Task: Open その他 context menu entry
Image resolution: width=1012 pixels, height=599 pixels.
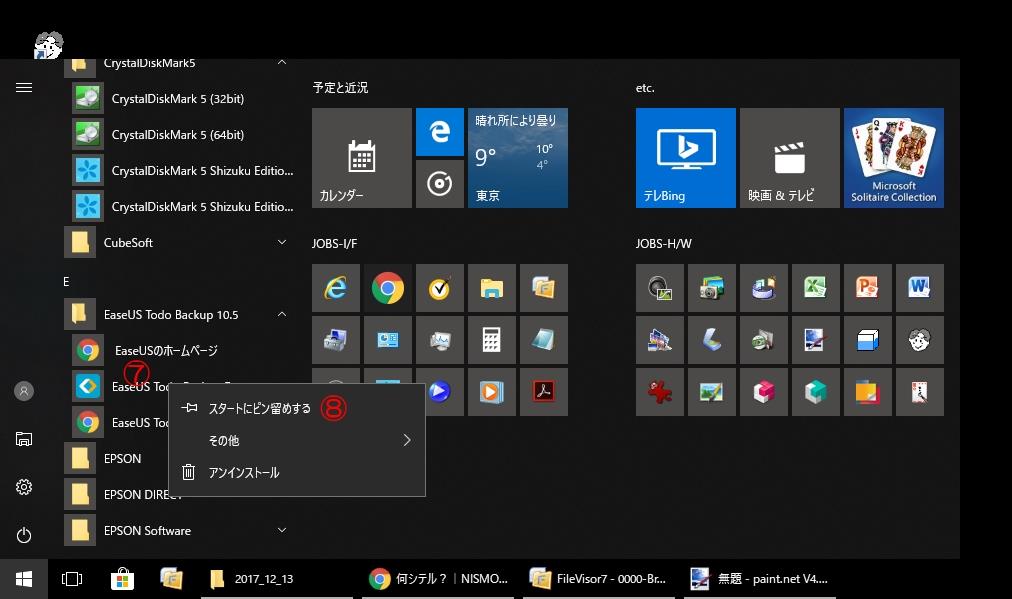Action: (x=297, y=440)
